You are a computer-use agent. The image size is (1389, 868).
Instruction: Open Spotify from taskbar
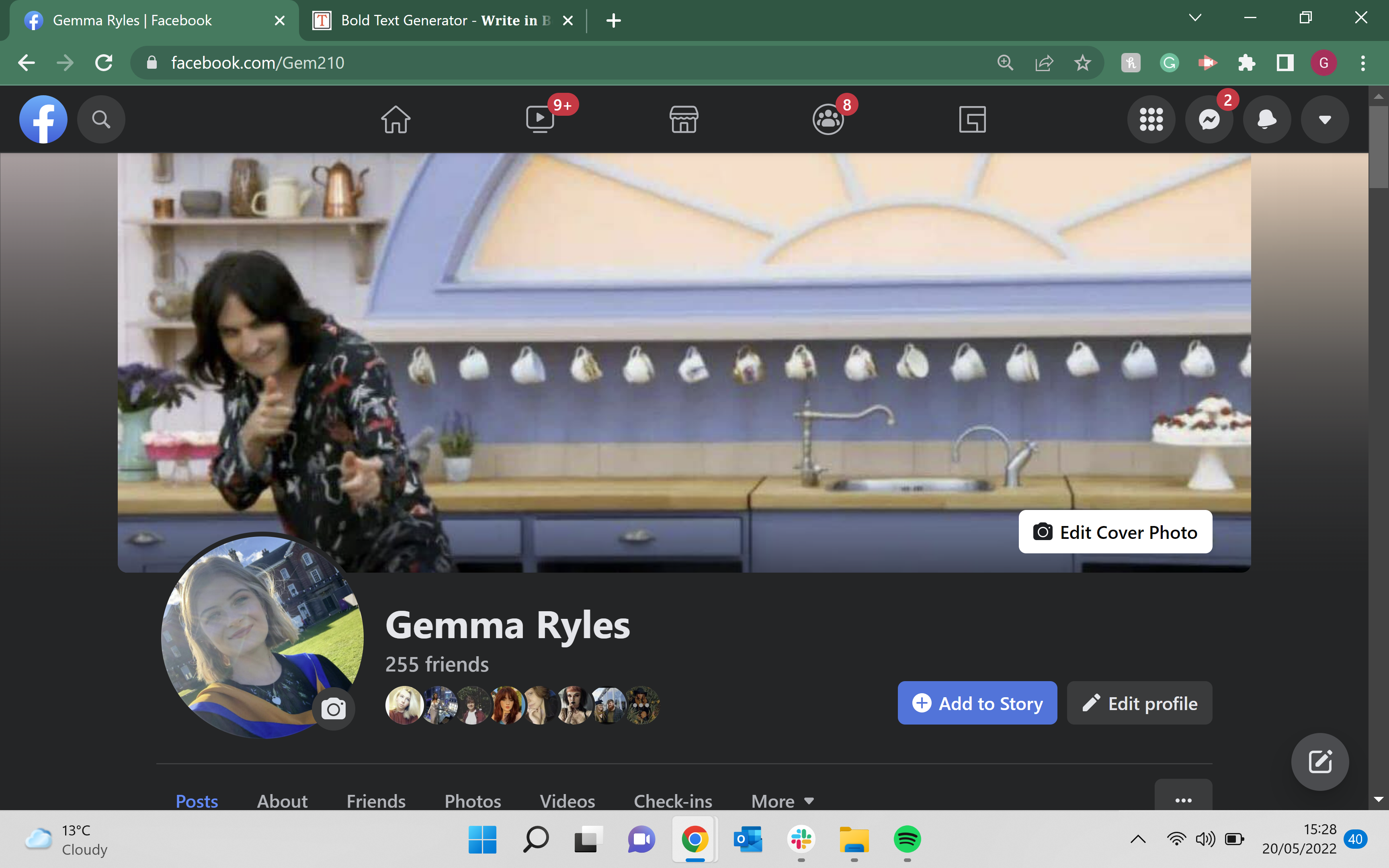point(907,840)
